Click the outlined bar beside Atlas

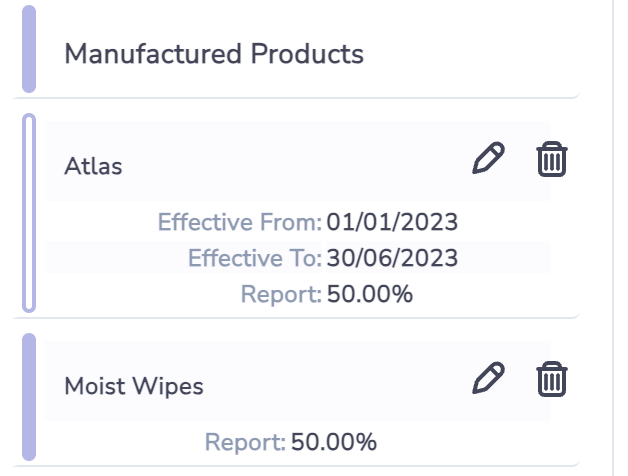tap(29, 213)
